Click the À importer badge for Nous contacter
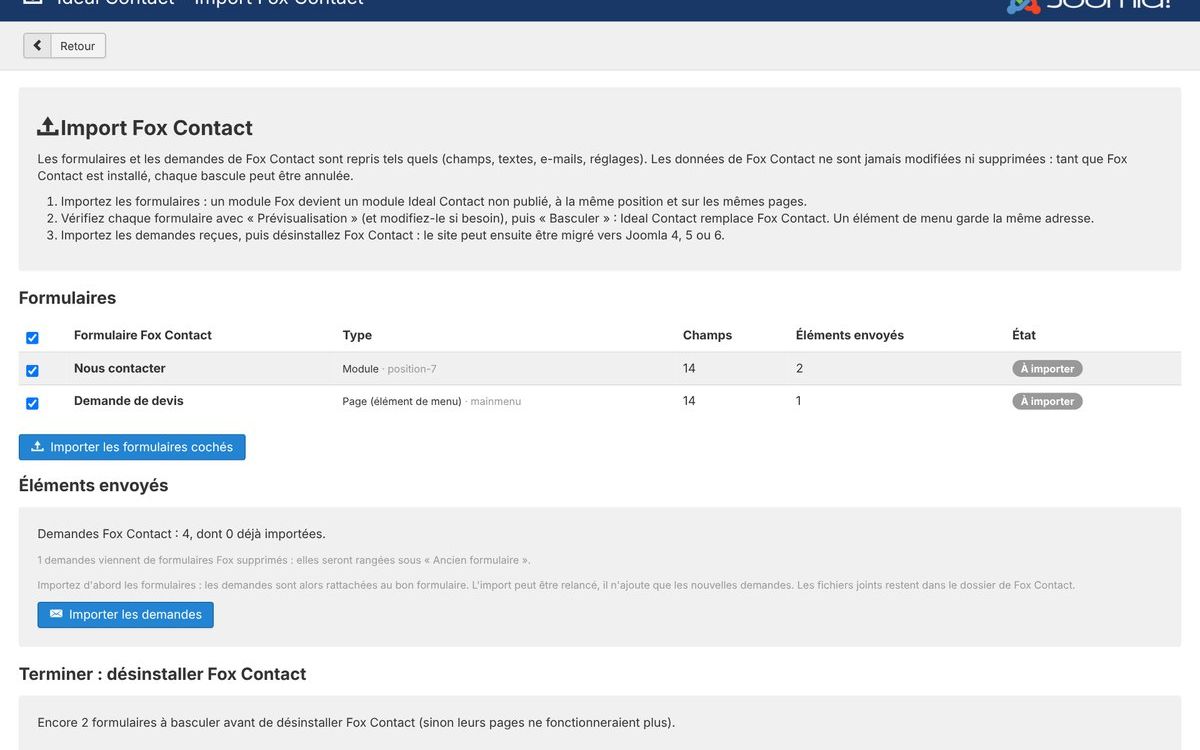This screenshot has width=1200, height=750. tap(1047, 369)
